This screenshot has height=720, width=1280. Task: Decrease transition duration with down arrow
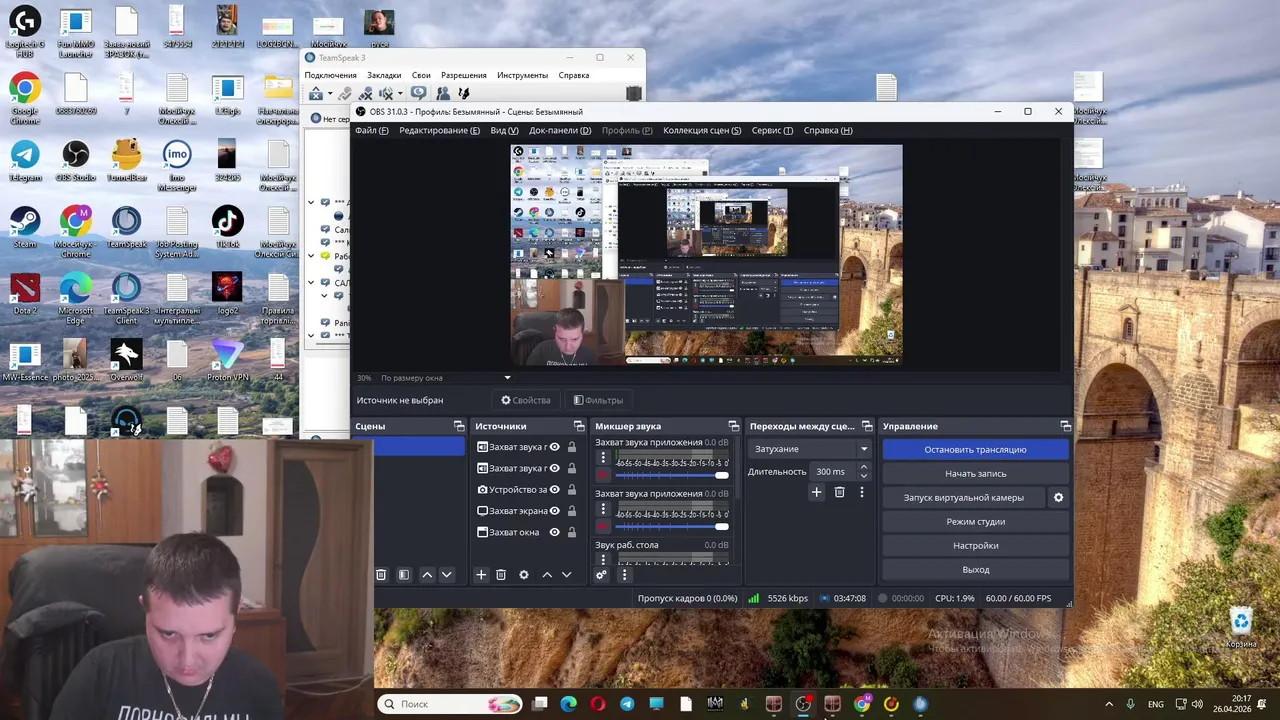(864, 476)
